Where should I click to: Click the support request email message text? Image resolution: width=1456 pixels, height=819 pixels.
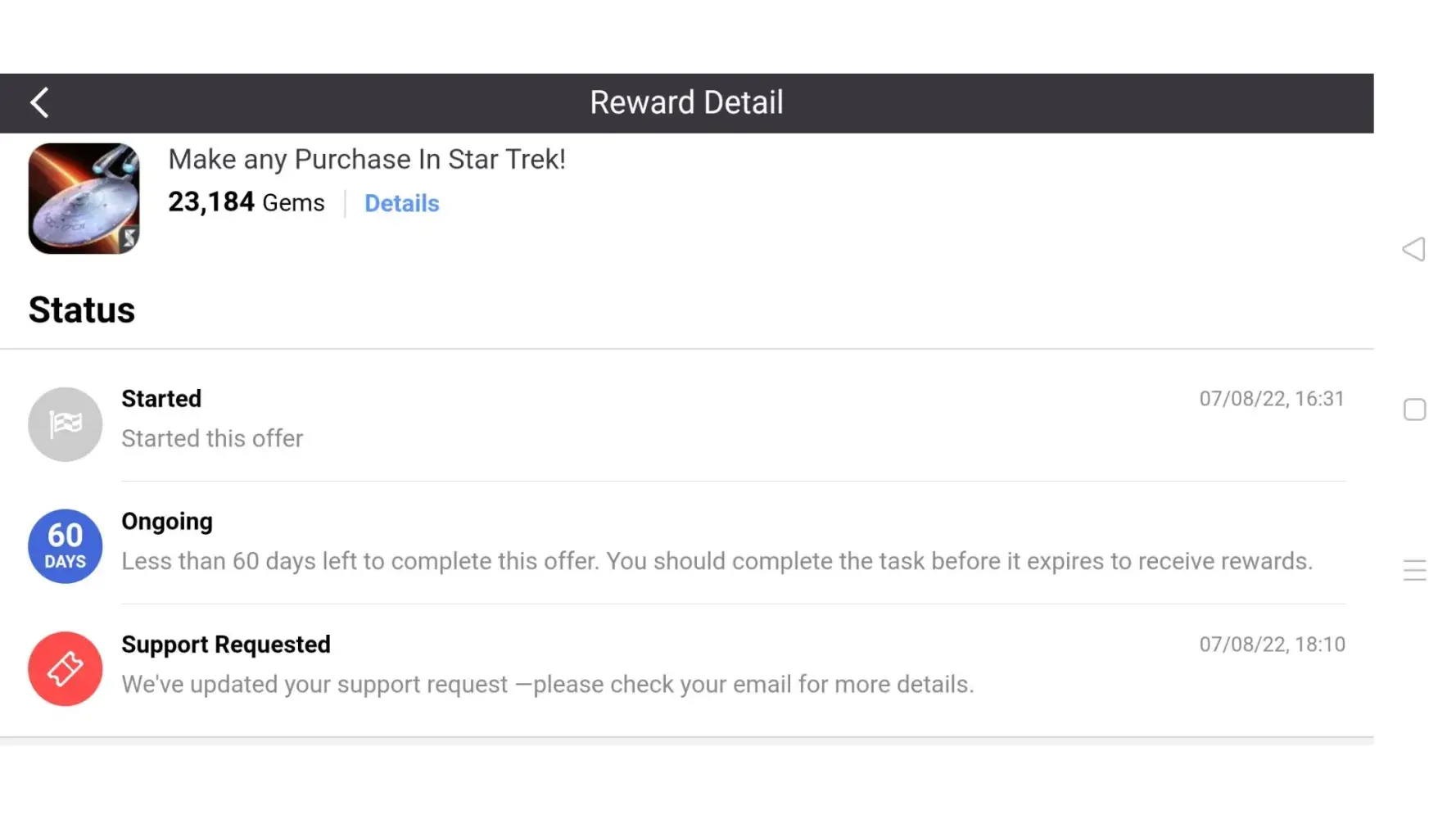click(x=548, y=684)
